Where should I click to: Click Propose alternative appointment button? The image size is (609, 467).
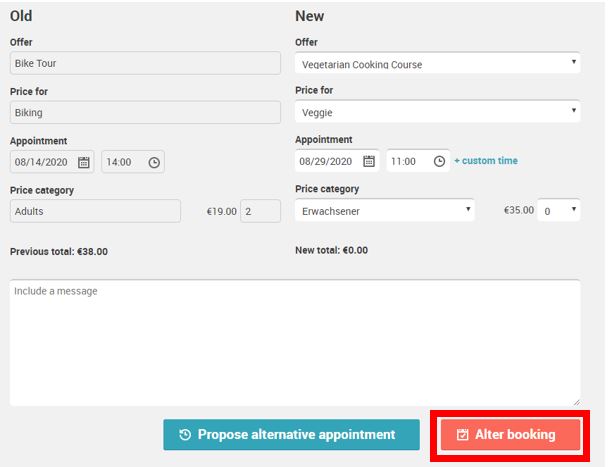click(291, 434)
